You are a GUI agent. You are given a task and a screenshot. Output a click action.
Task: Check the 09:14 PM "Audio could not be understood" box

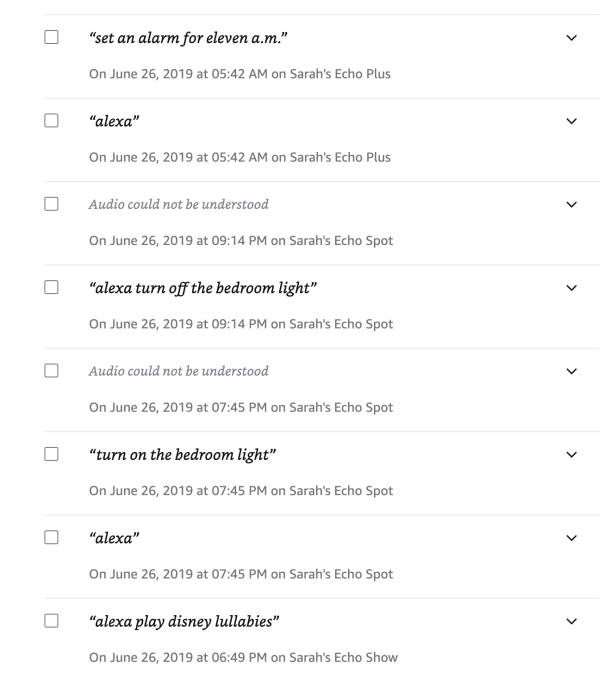click(x=52, y=204)
